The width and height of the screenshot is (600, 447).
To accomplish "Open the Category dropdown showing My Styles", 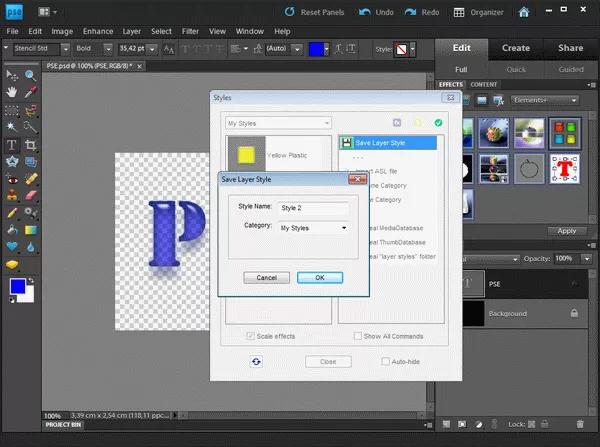I will (313, 228).
